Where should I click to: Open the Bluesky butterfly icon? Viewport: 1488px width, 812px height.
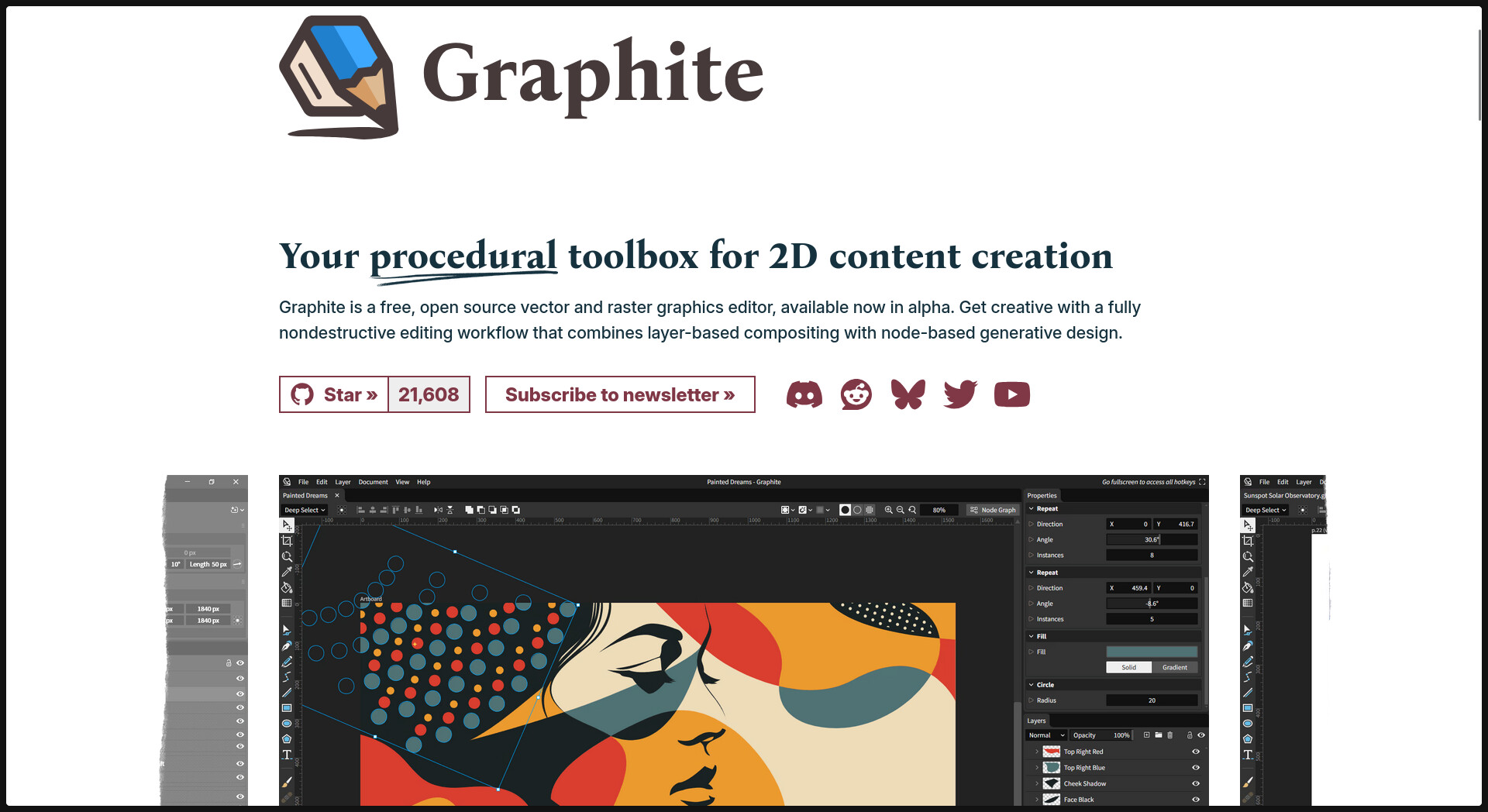click(908, 394)
